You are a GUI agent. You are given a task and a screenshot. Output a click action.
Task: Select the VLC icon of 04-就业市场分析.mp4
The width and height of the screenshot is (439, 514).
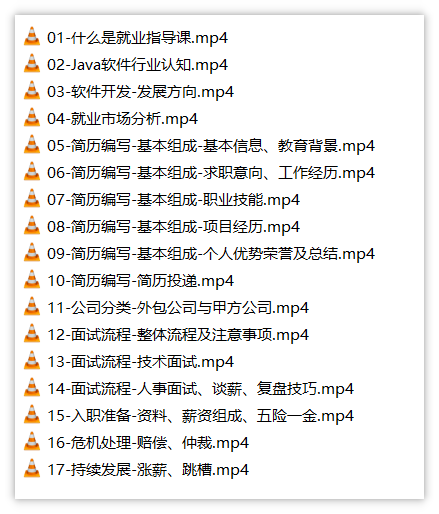point(32,117)
